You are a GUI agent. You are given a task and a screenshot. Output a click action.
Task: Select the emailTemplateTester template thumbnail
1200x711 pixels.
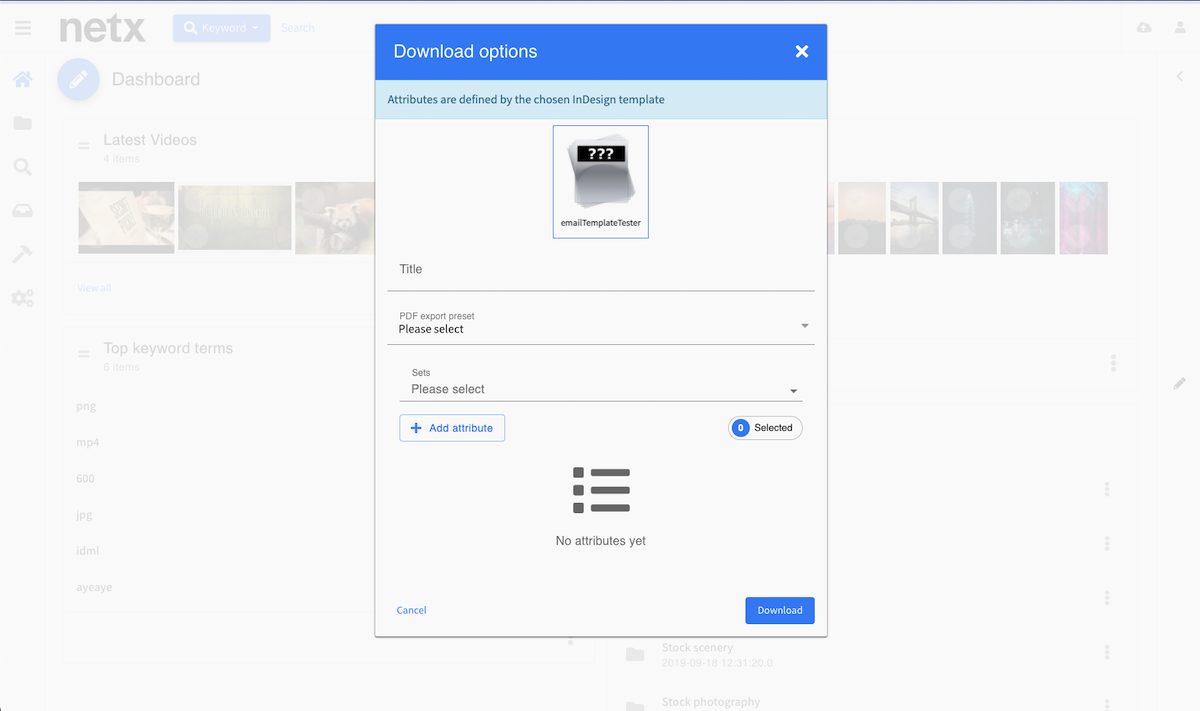[x=600, y=182]
